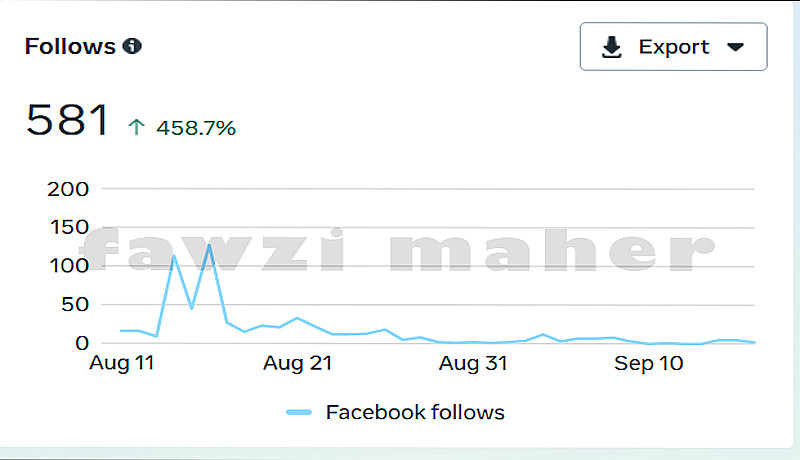Expand the Export dropdown arrow
Screen dimensions: 800x460
coord(735,47)
